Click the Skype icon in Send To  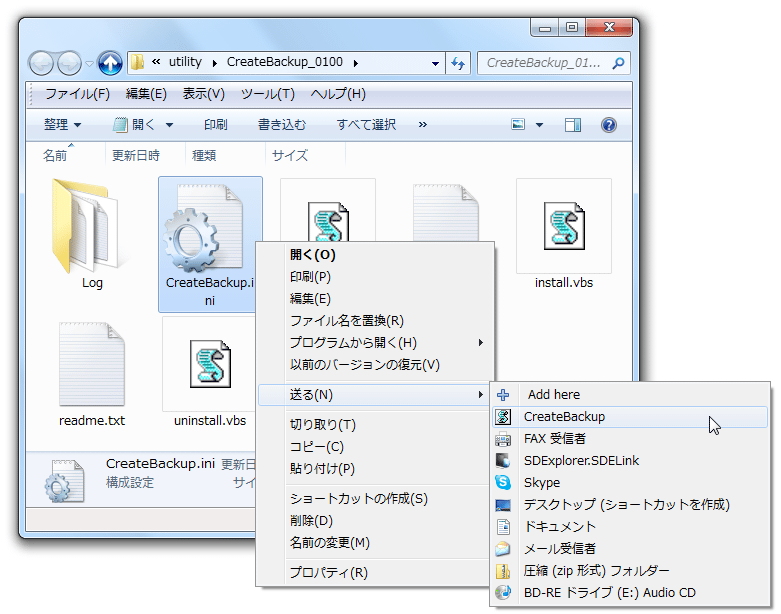coord(503,483)
